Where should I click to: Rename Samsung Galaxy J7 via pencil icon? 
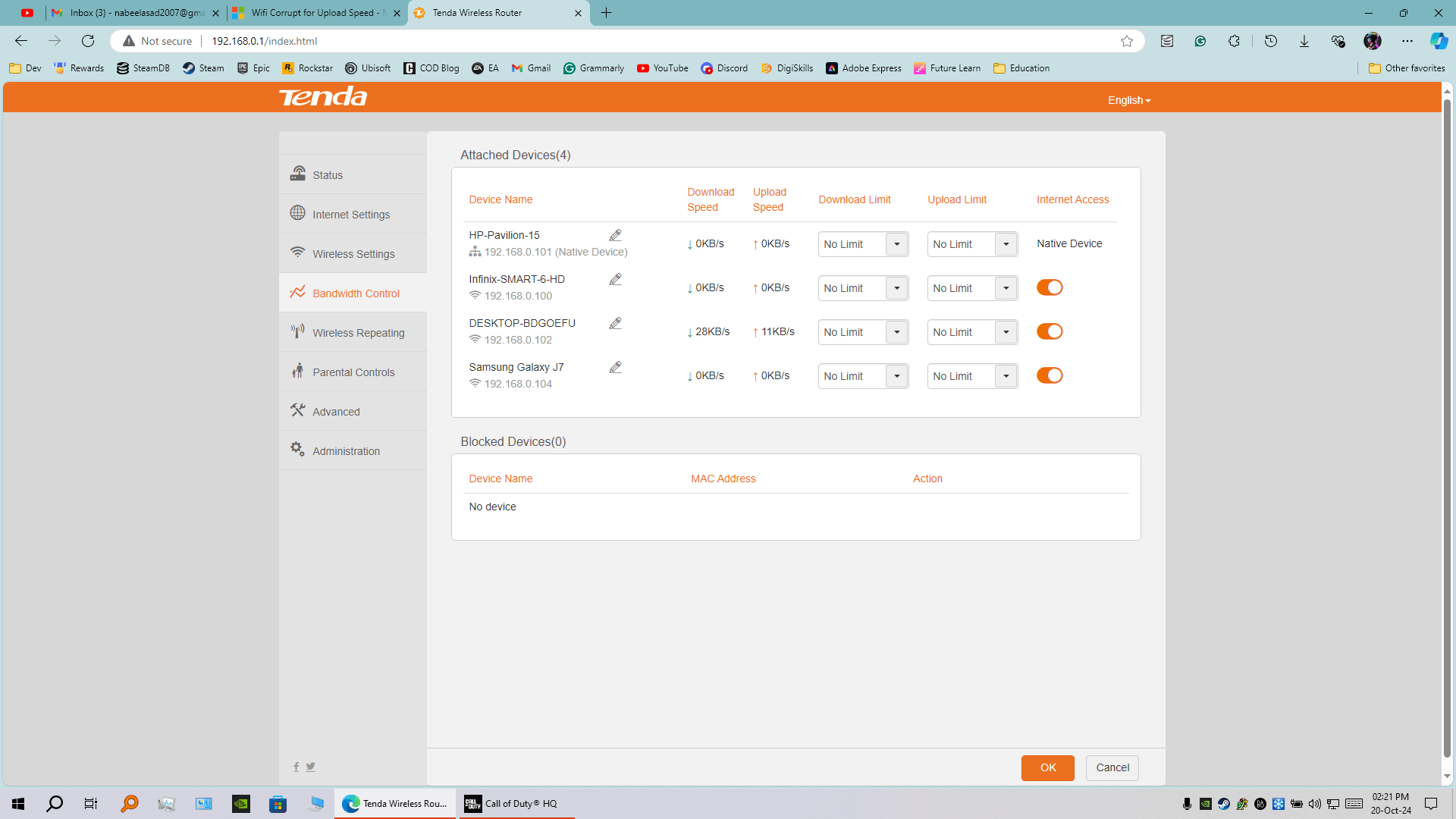[615, 367]
